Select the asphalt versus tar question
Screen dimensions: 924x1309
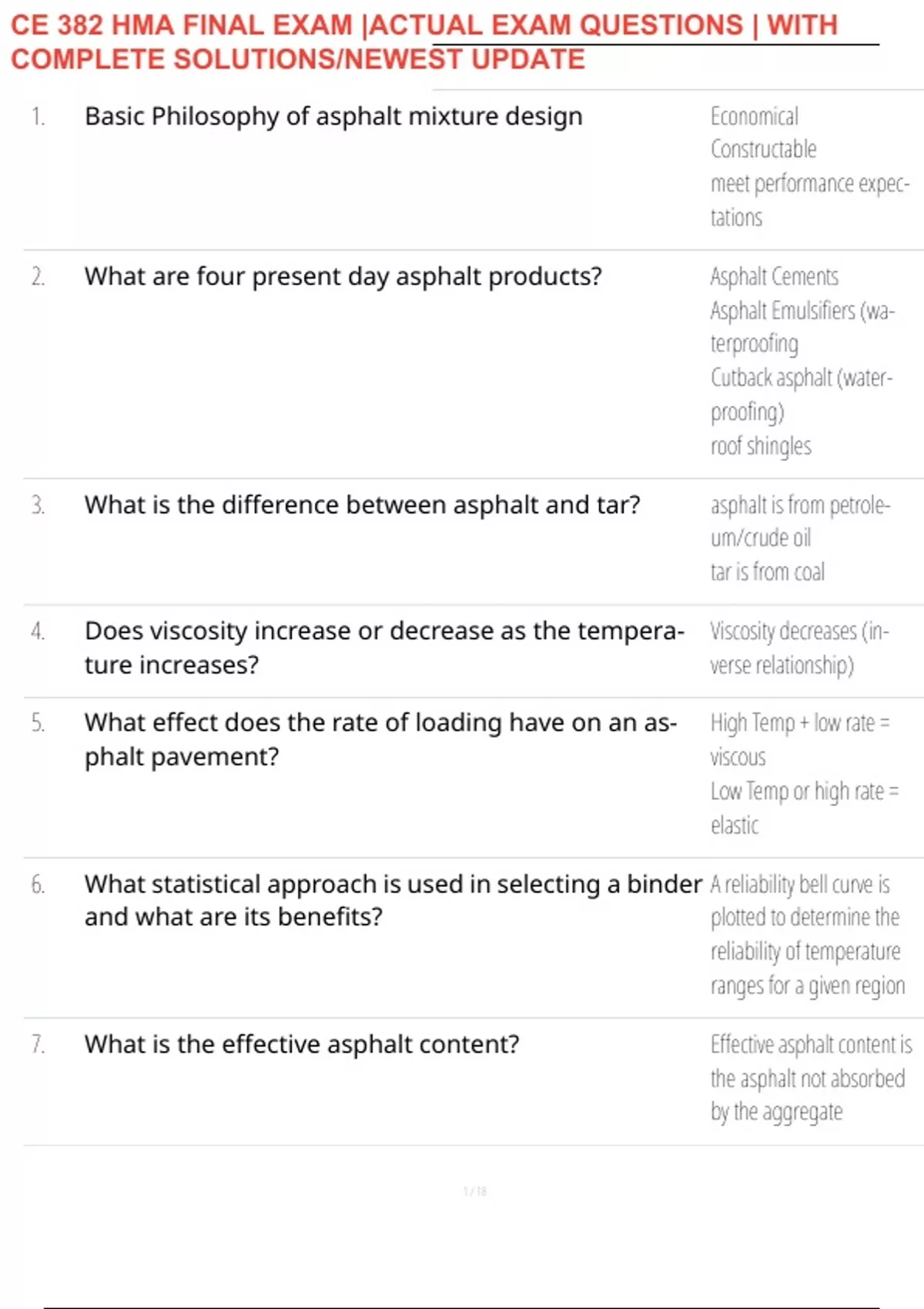pyautogui.click(x=363, y=505)
